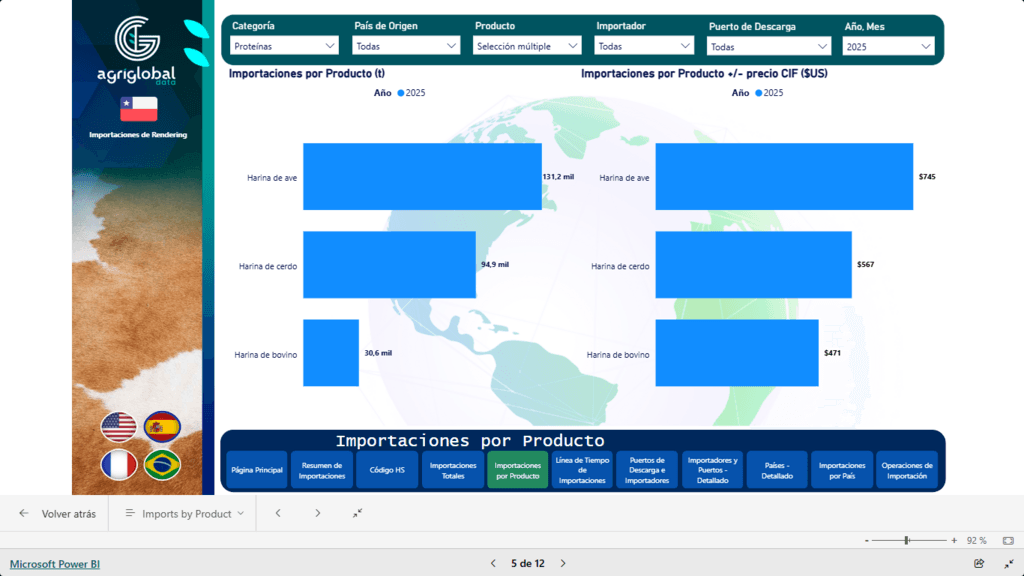
Task: Click the United States flag icon
Action: point(118,427)
